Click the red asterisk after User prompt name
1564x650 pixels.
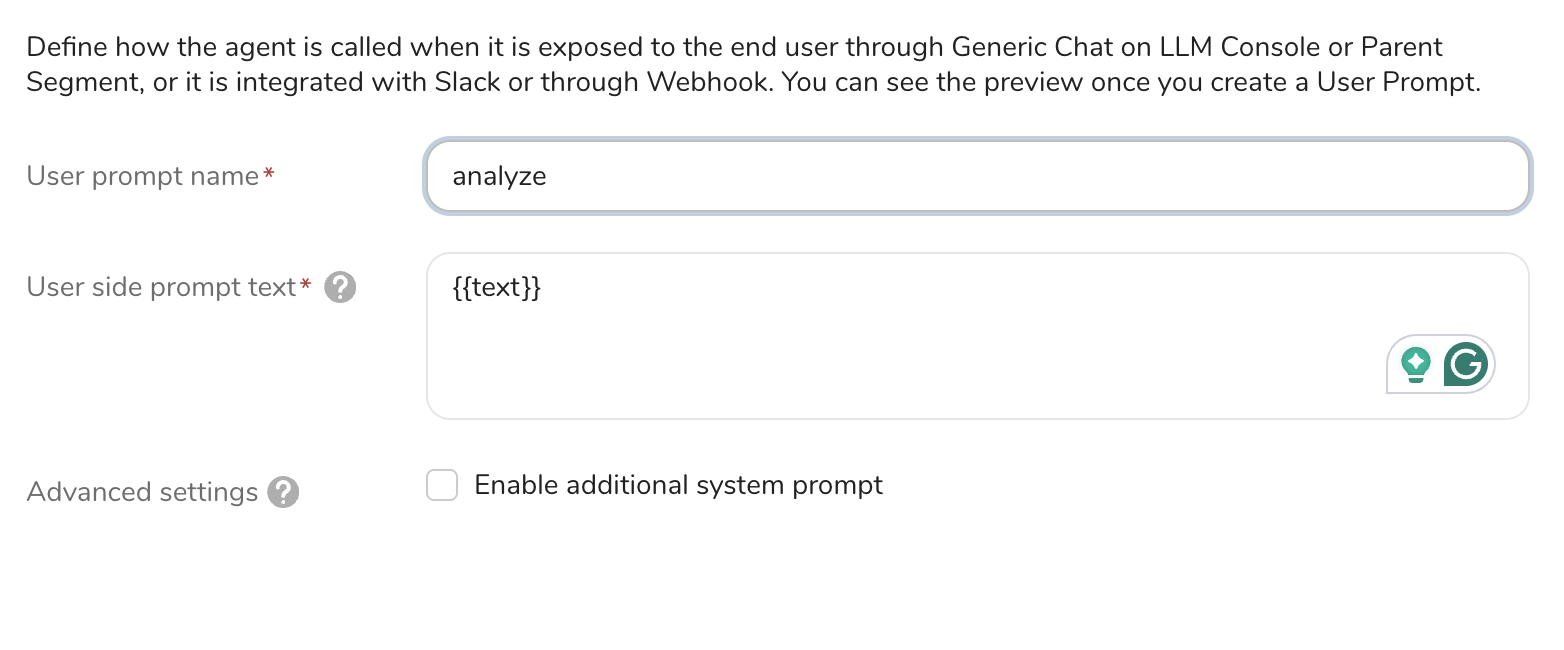[268, 176]
